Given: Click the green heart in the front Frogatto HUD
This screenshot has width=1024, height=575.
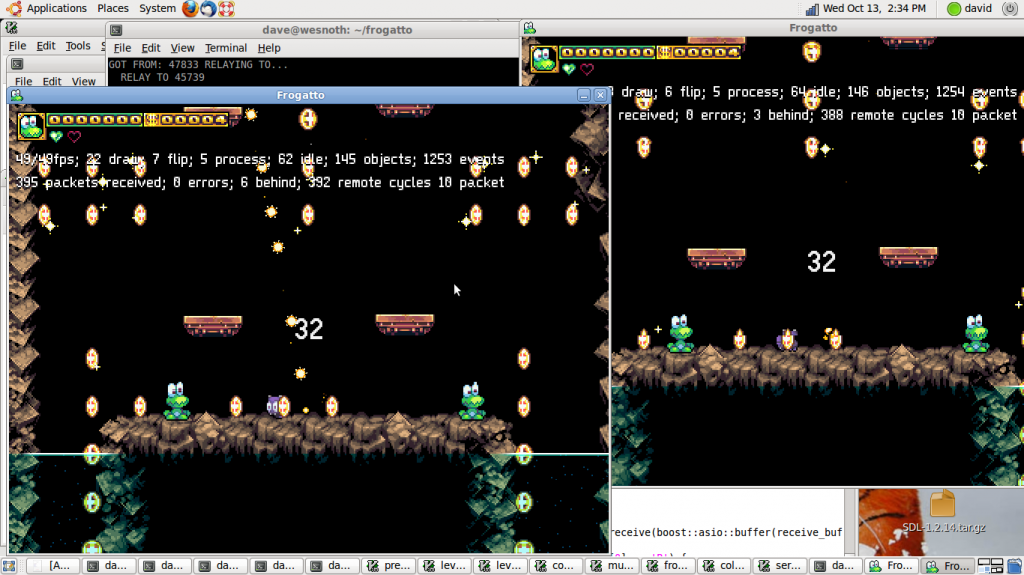Looking at the screenshot, I should (x=56, y=137).
